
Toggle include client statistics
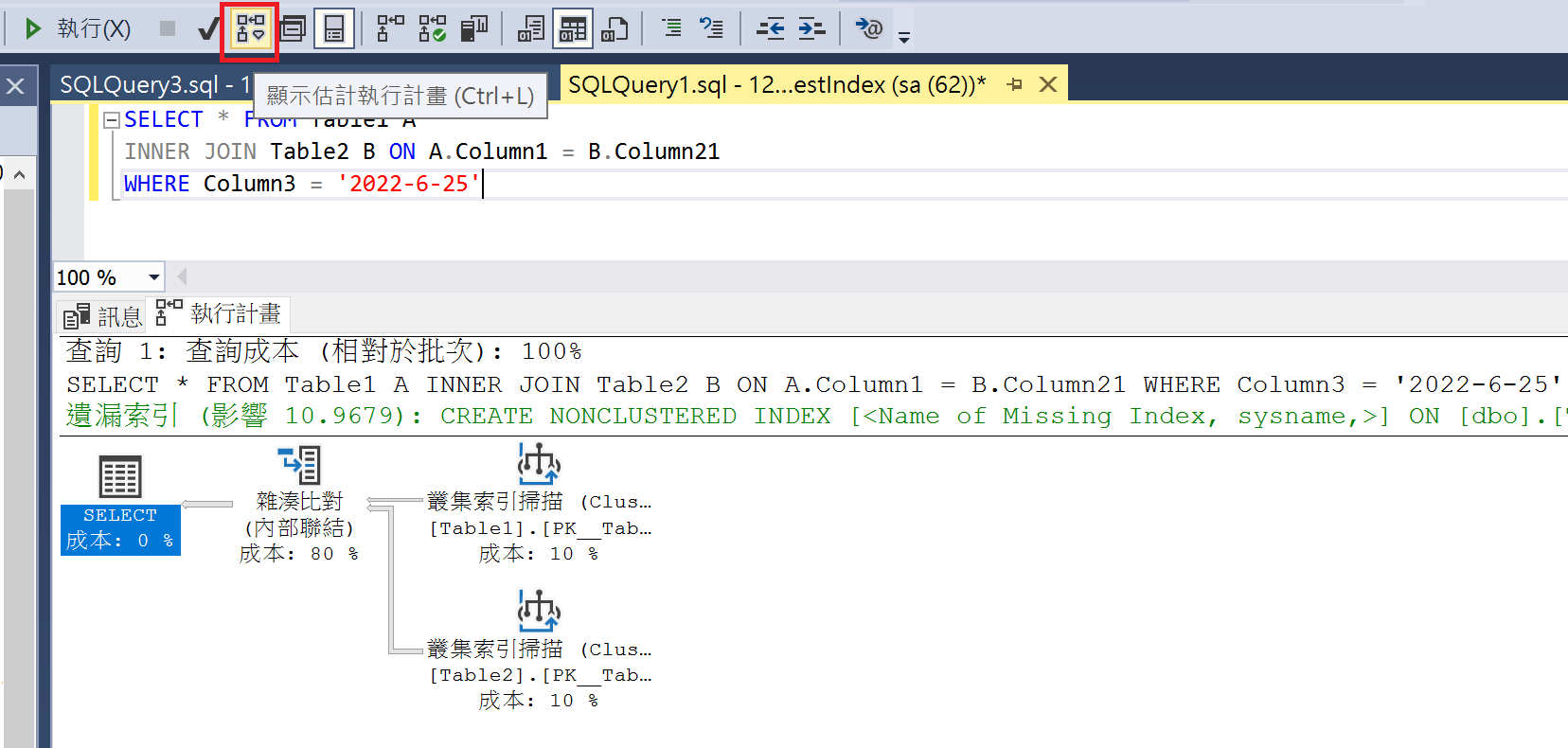[473, 28]
